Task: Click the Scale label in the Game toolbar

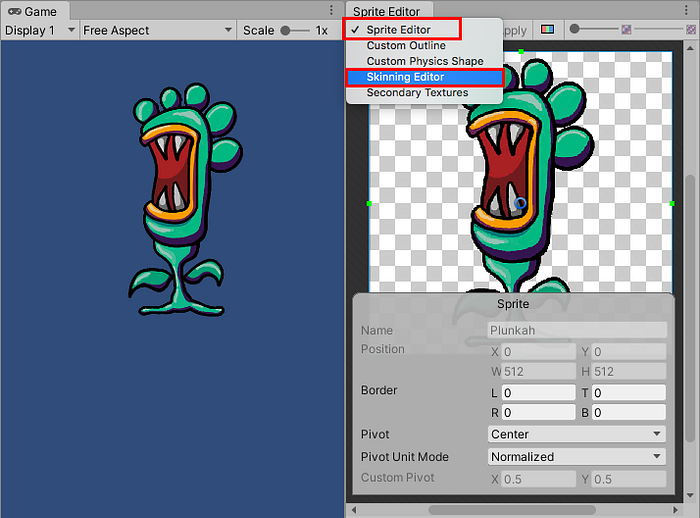Action: tap(258, 30)
